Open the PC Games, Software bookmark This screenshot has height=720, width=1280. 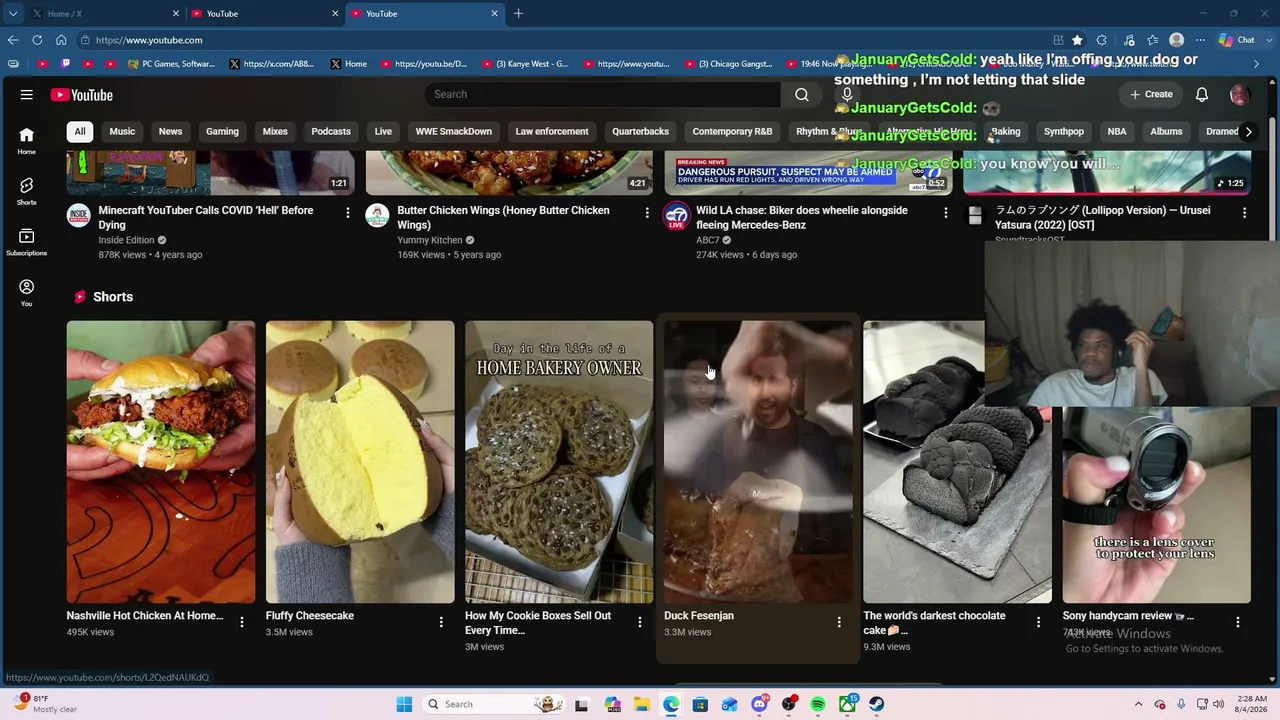click(x=171, y=64)
